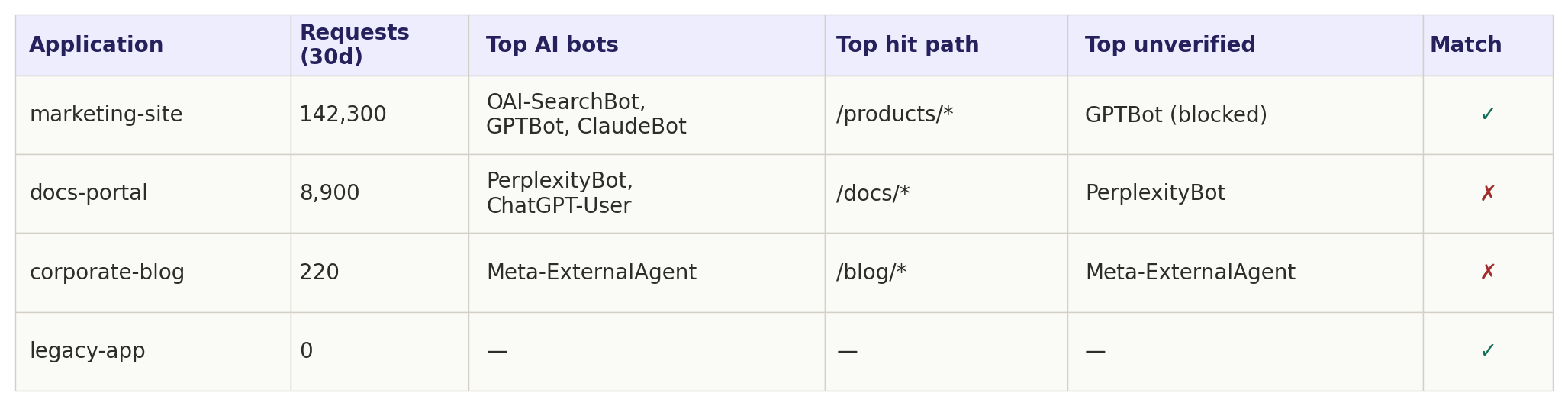Open the docs-portal application entry
The height and width of the screenshot is (406, 1568).
tap(89, 194)
